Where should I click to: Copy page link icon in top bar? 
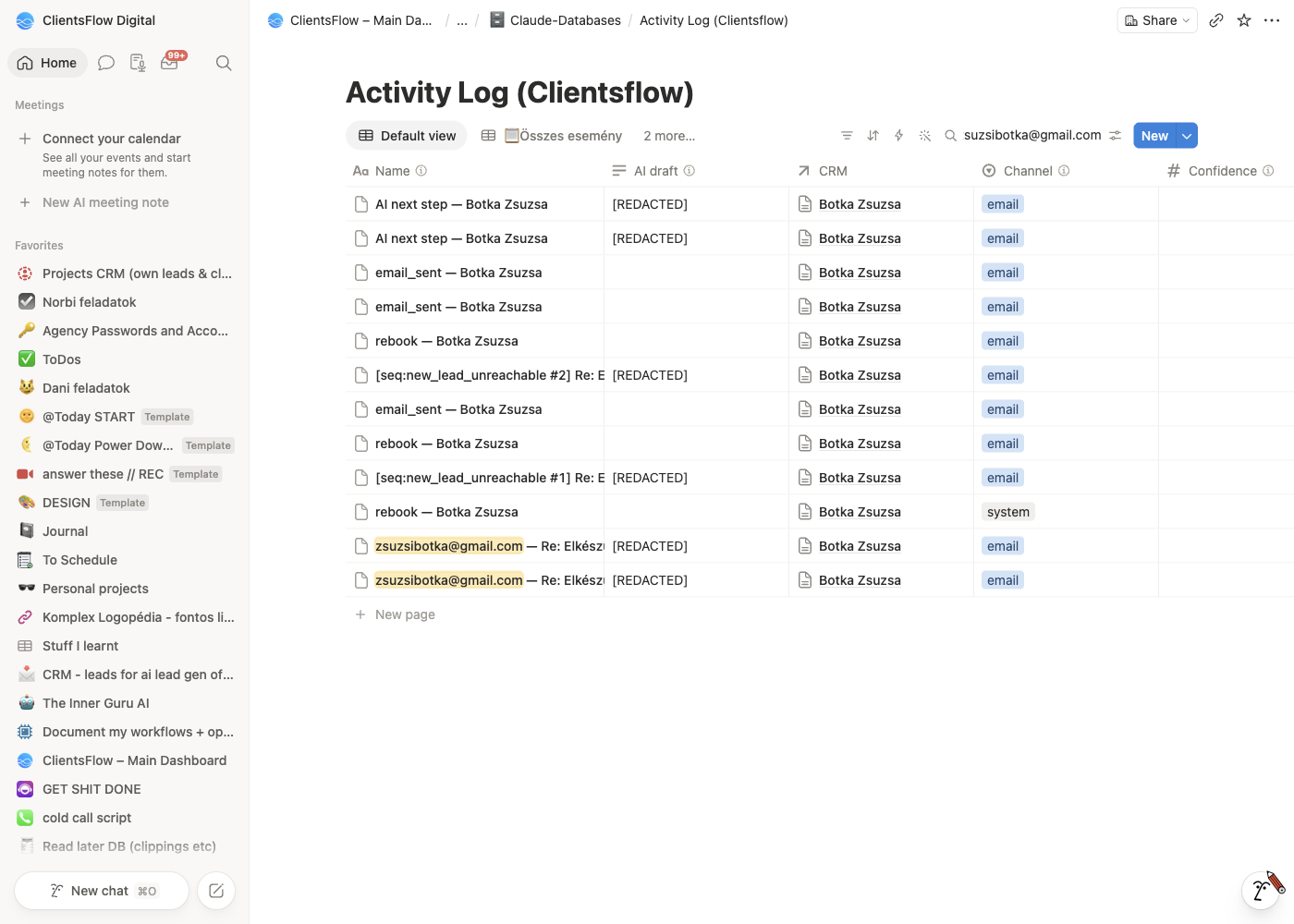[x=1216, y=20]
